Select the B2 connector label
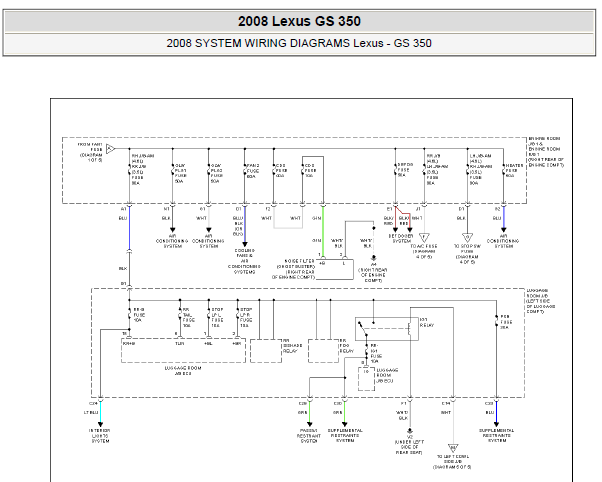This screenshot has height=482, width=602. [498, 209]
